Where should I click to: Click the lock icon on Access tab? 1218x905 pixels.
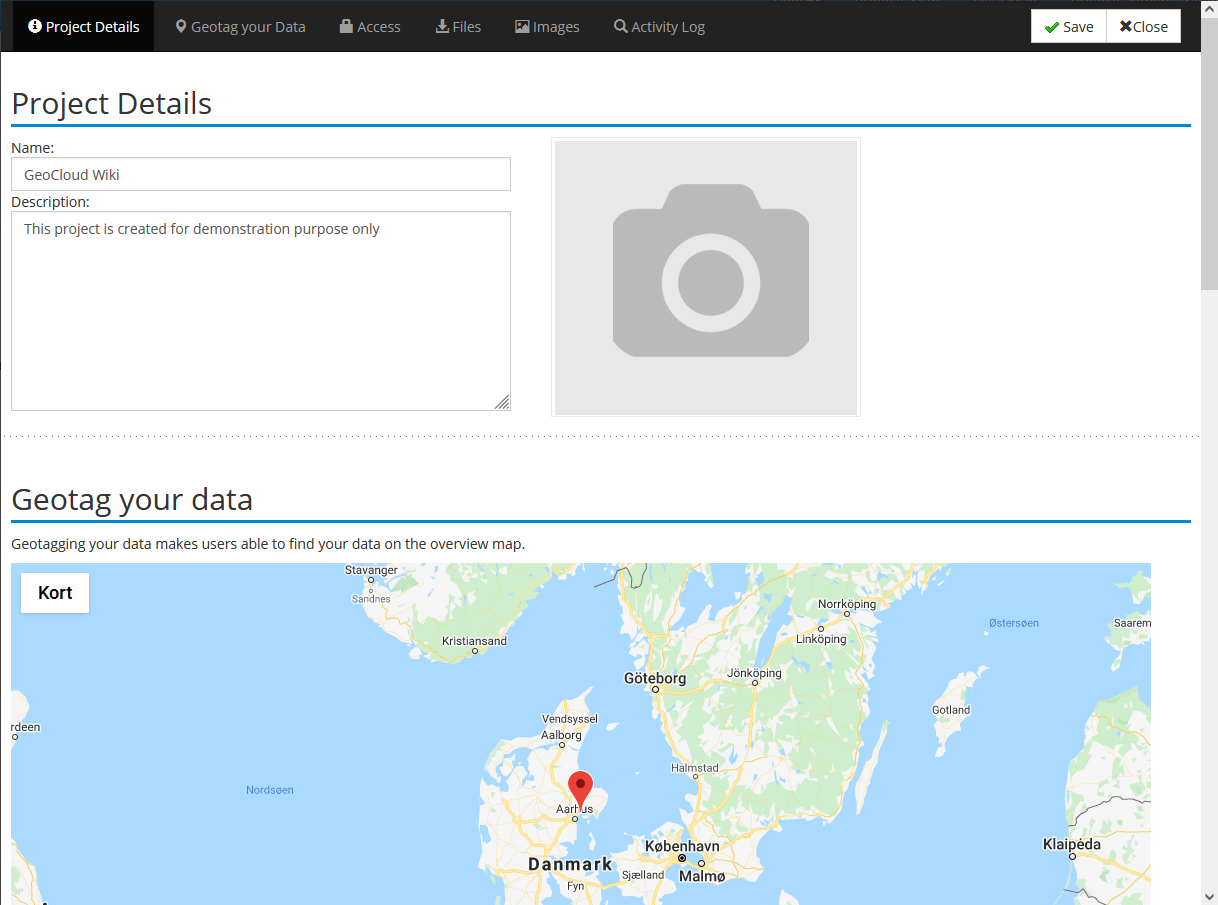coord(346,27)
